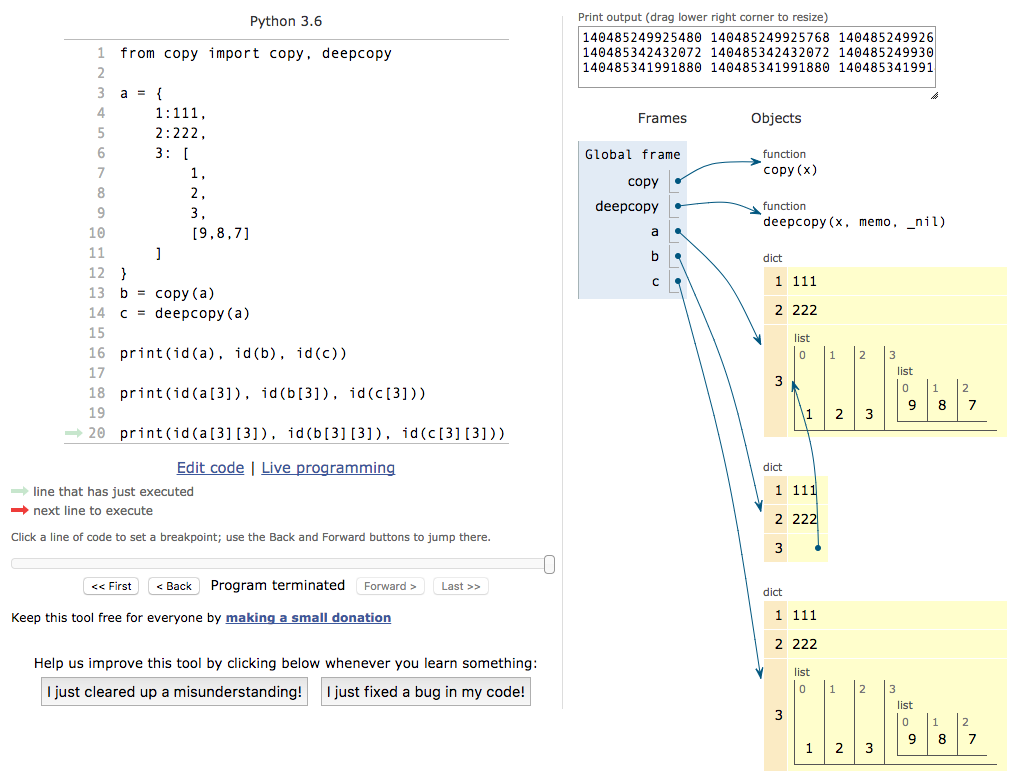Click the Objects column heading
Image resolution: width=1020 pixels, height=784 pixels.
(775, 118)
